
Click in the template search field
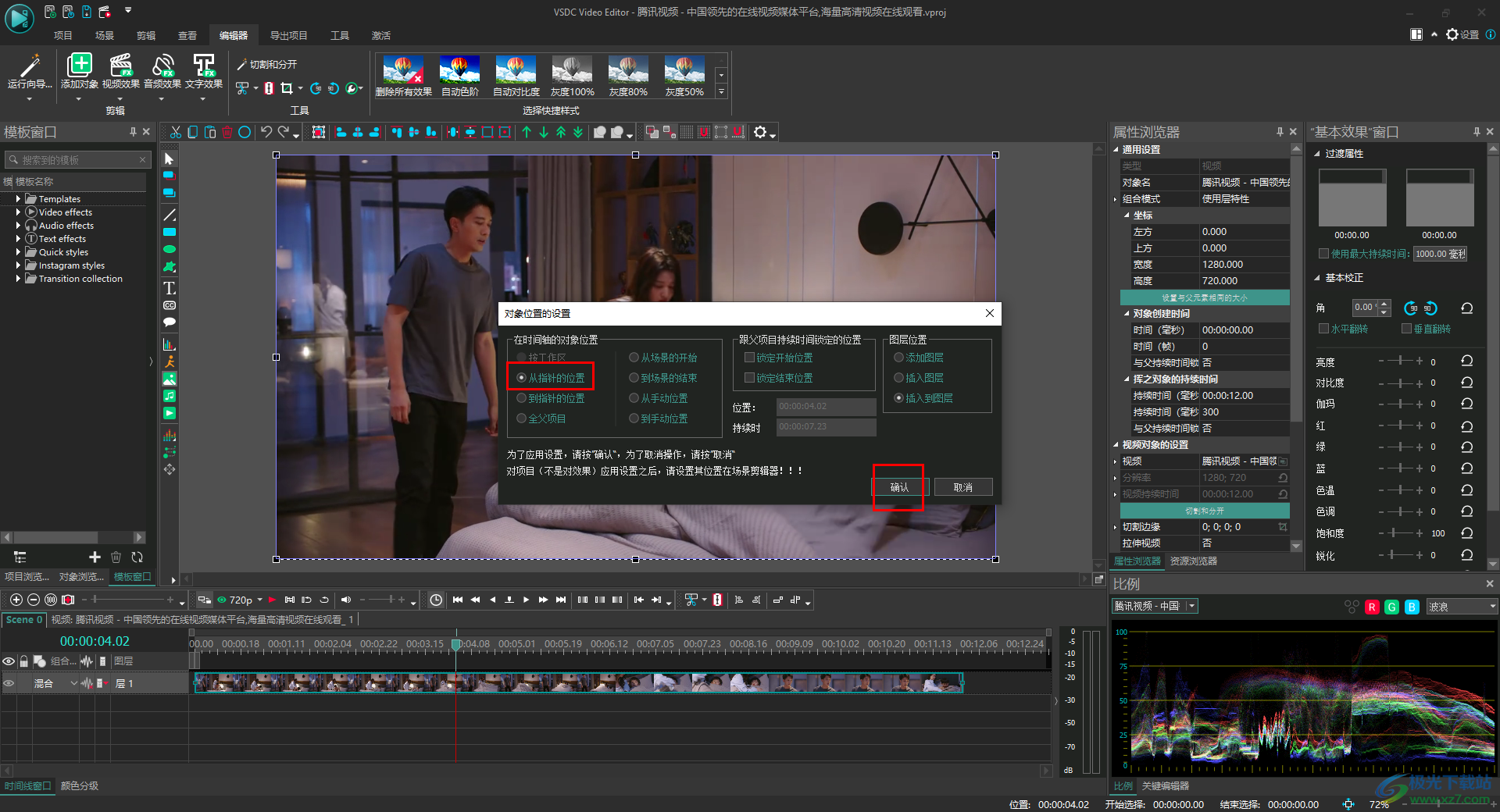coord(77,159)
